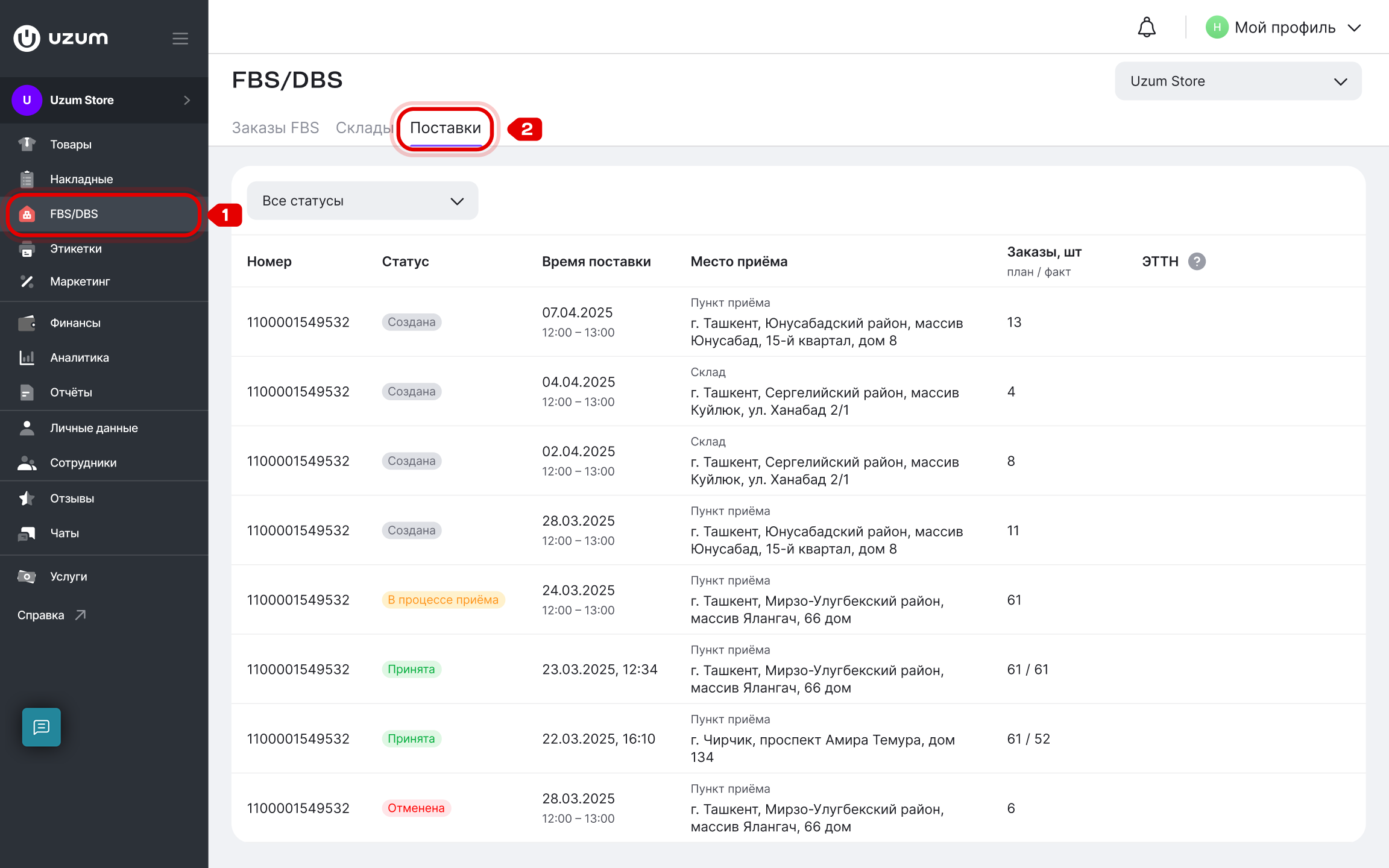Open supply row dated 07.04.2025

pyautogui.click(x=798, y=322)
